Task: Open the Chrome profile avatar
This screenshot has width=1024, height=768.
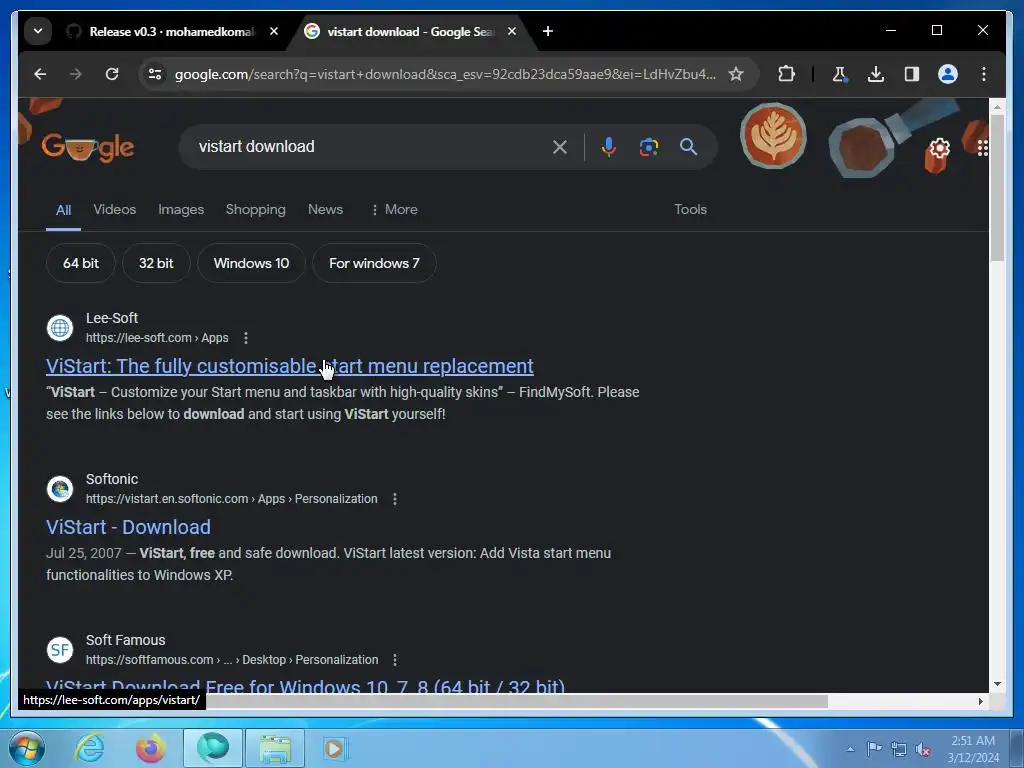Action: pos(948,74)
